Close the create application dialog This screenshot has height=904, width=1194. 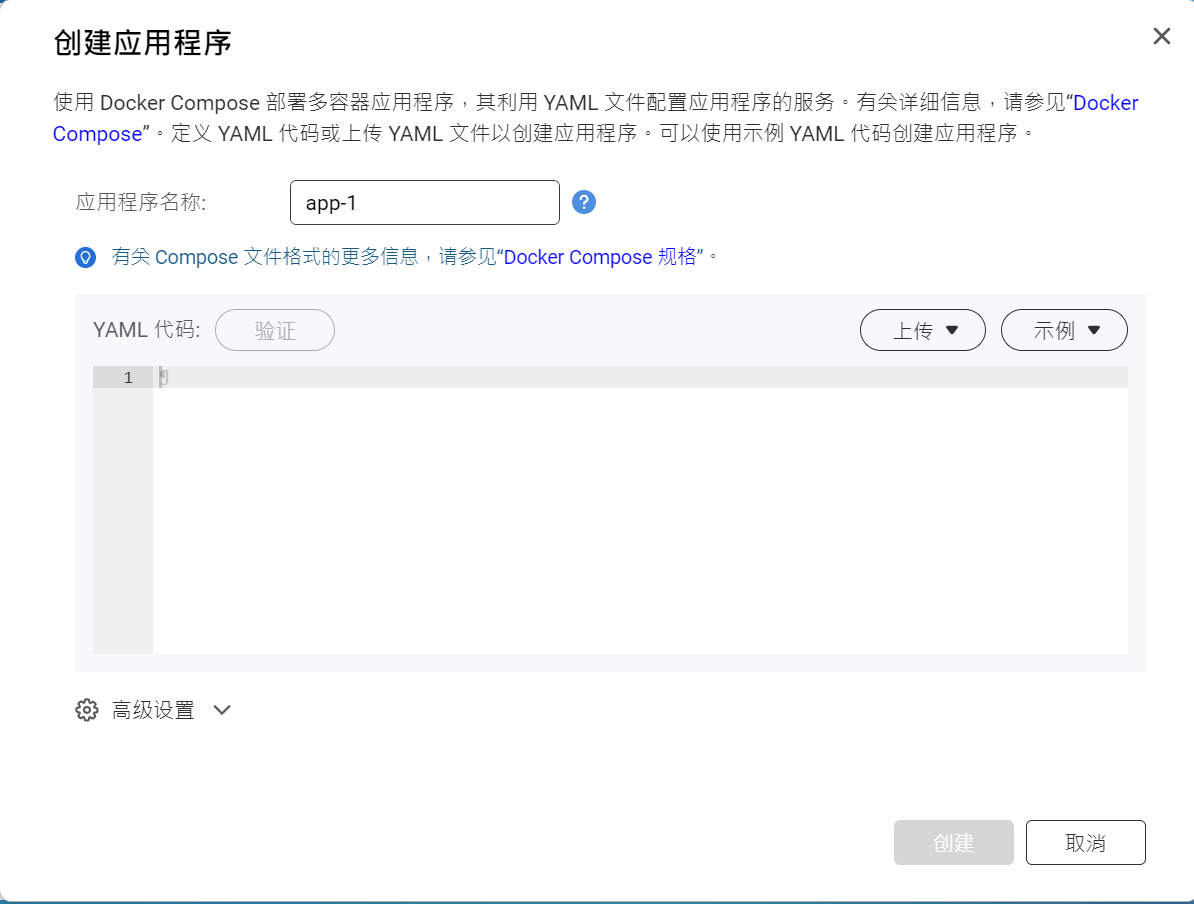point(1161,37)
